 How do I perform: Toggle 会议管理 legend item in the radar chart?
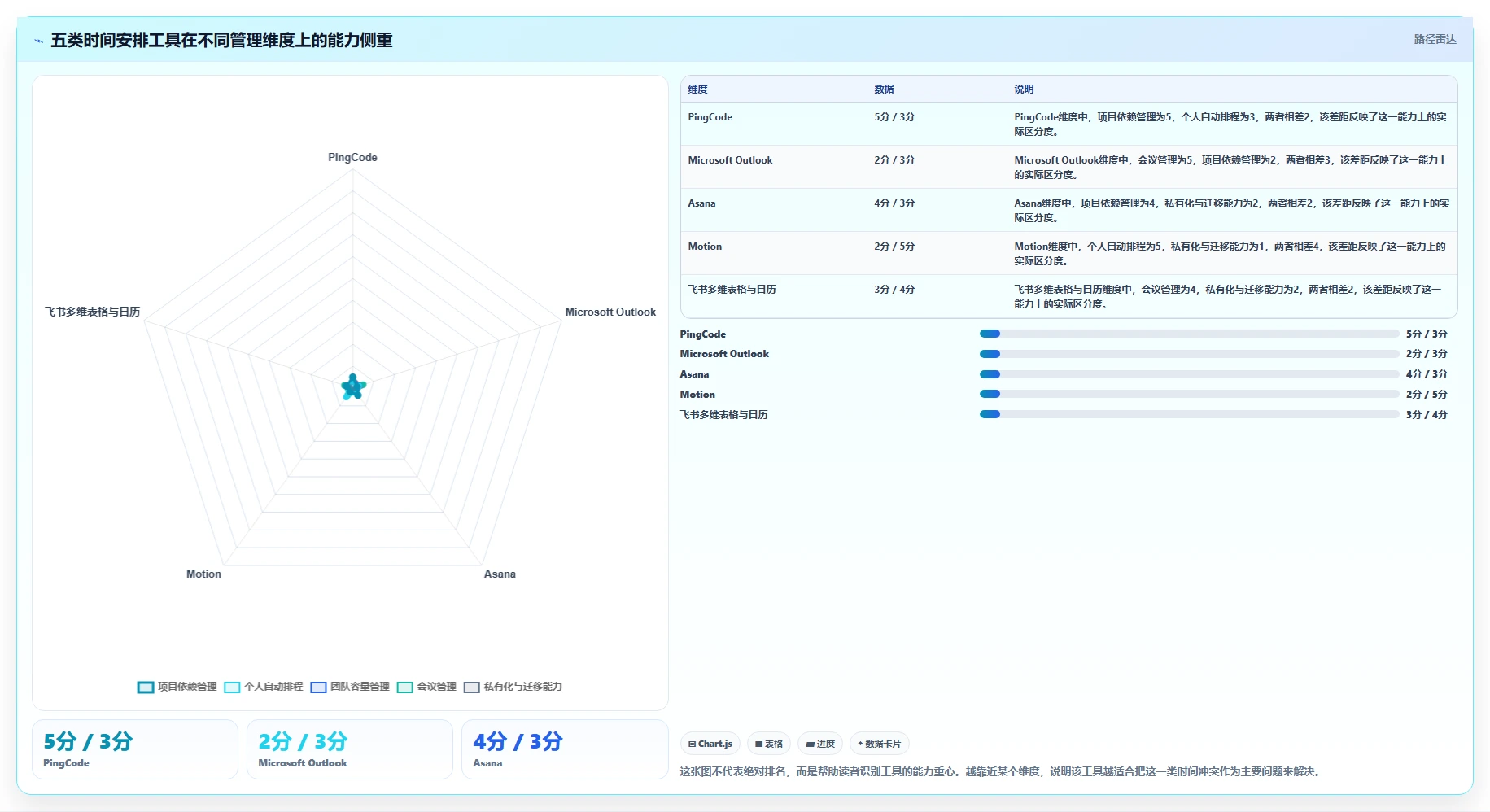pos(427,688)
